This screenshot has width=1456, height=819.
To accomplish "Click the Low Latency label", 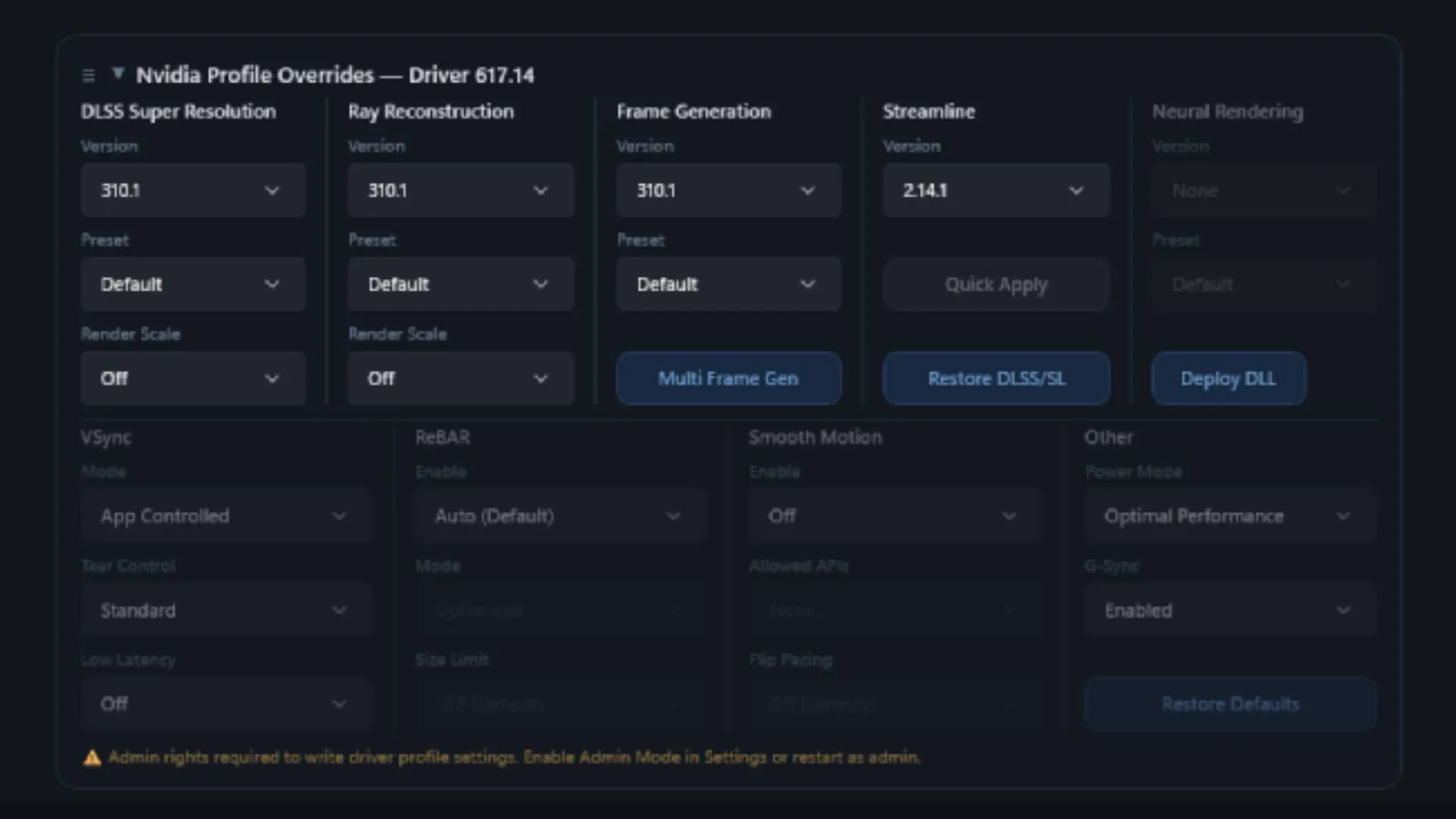I will coord(128,660).
